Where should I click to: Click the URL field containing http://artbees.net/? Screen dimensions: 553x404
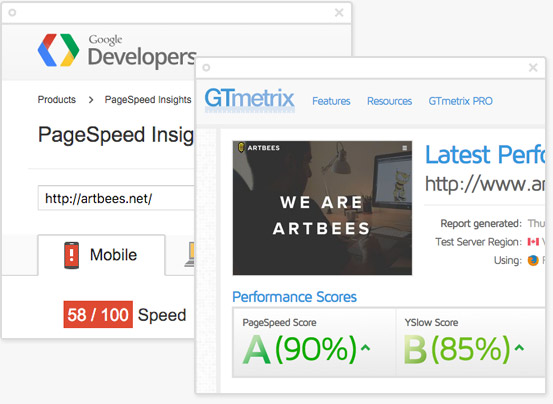coord(116,198)
